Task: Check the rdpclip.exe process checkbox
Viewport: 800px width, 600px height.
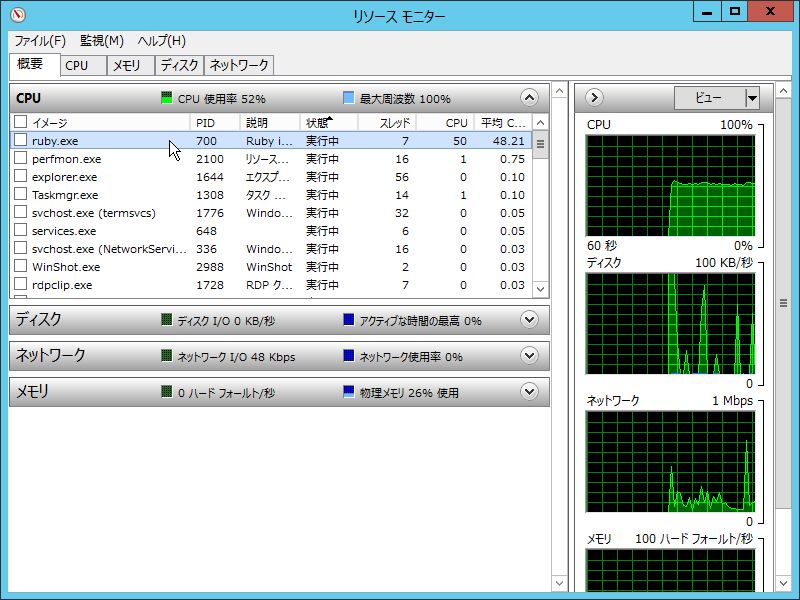Action: click(x=20, y=284)
